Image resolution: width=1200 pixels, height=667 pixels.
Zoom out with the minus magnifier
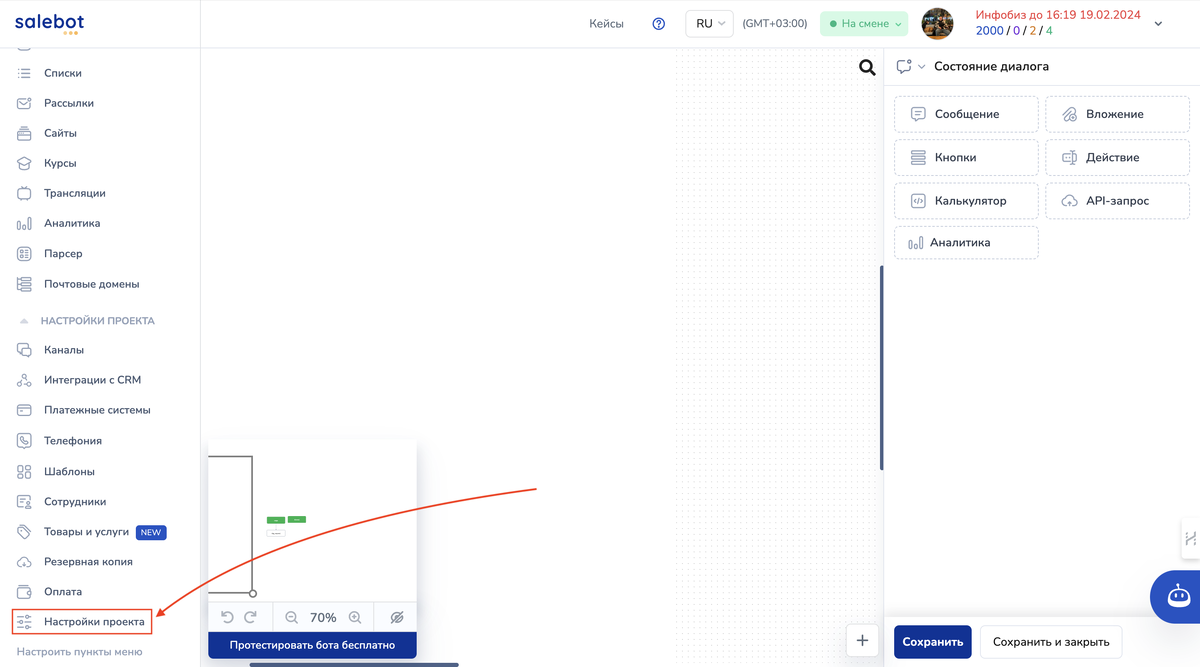click(x=292, y=618)
